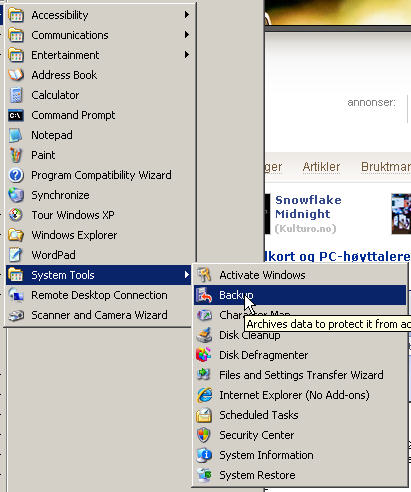Expand the Communications submenu arrow

coord(187,35)
